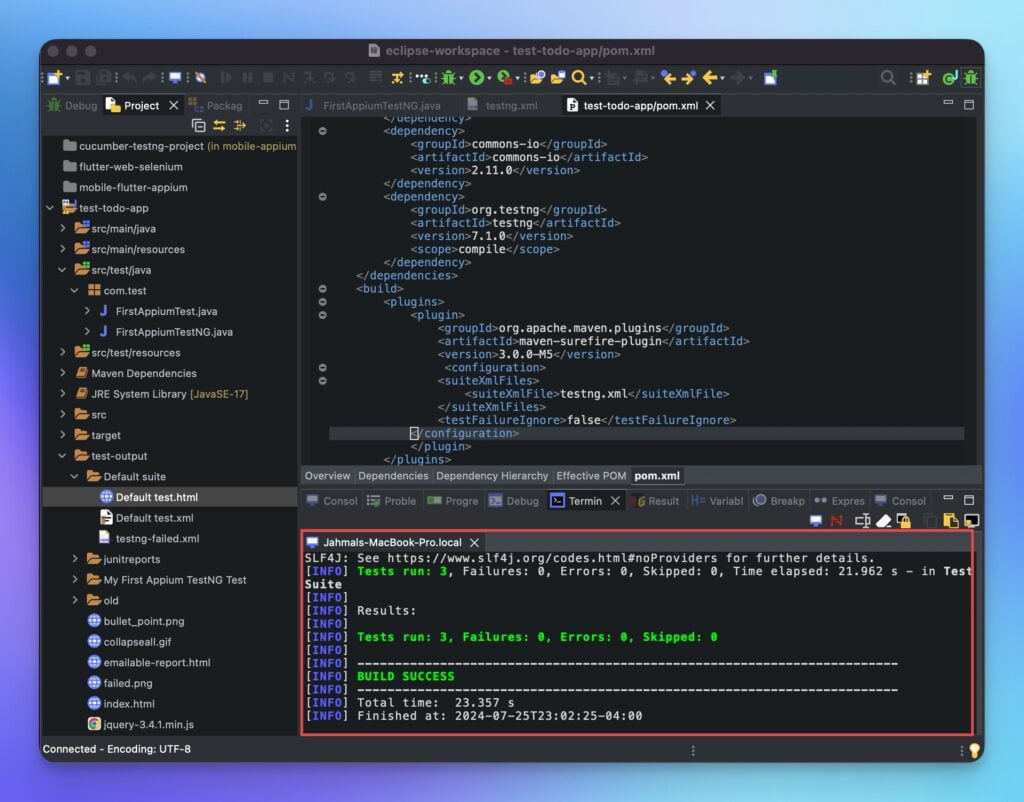Fold the <suiteXmlFiles> element in gutter

(323, 381)
